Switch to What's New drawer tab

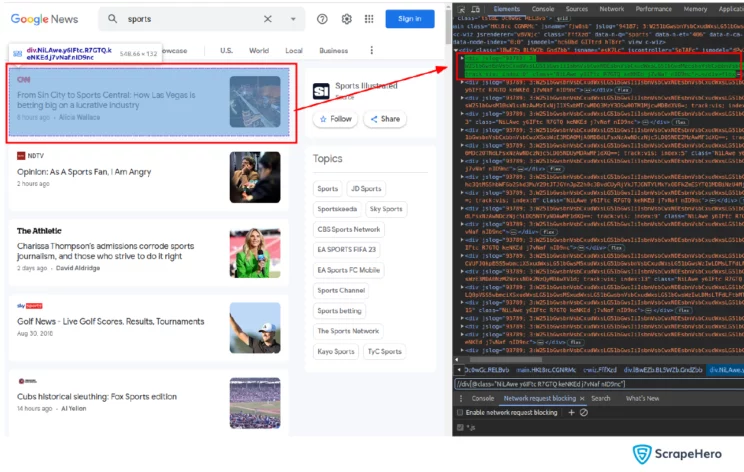[x=642, y=398]
